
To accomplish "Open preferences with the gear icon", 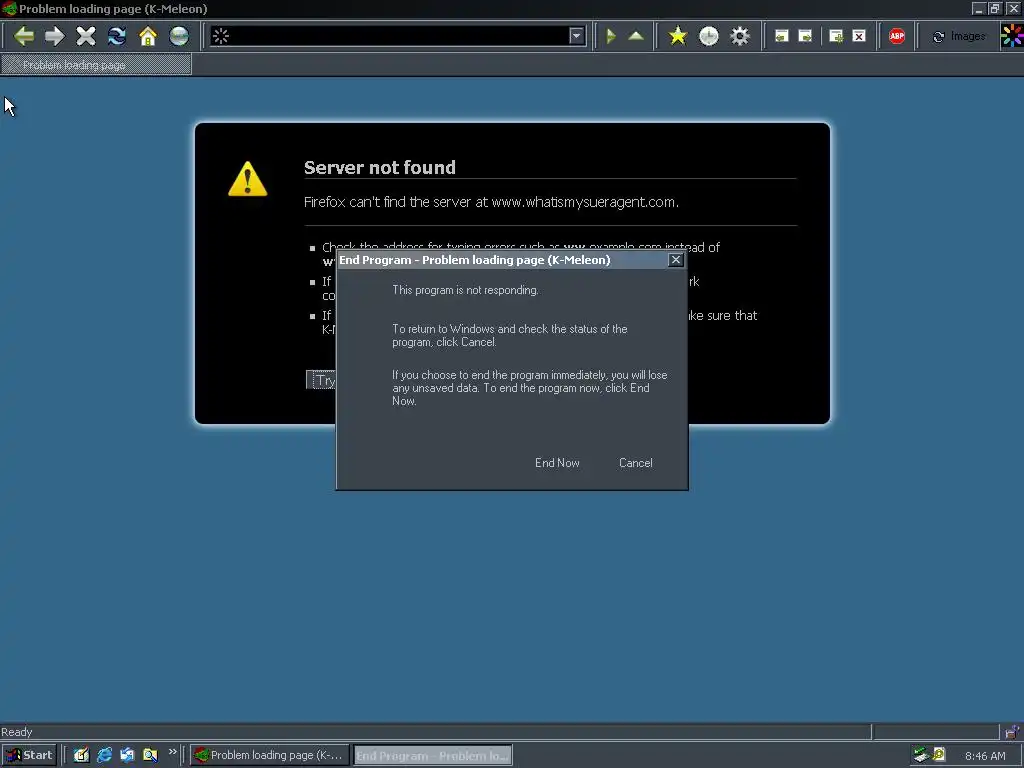I will tap(740, 36).
